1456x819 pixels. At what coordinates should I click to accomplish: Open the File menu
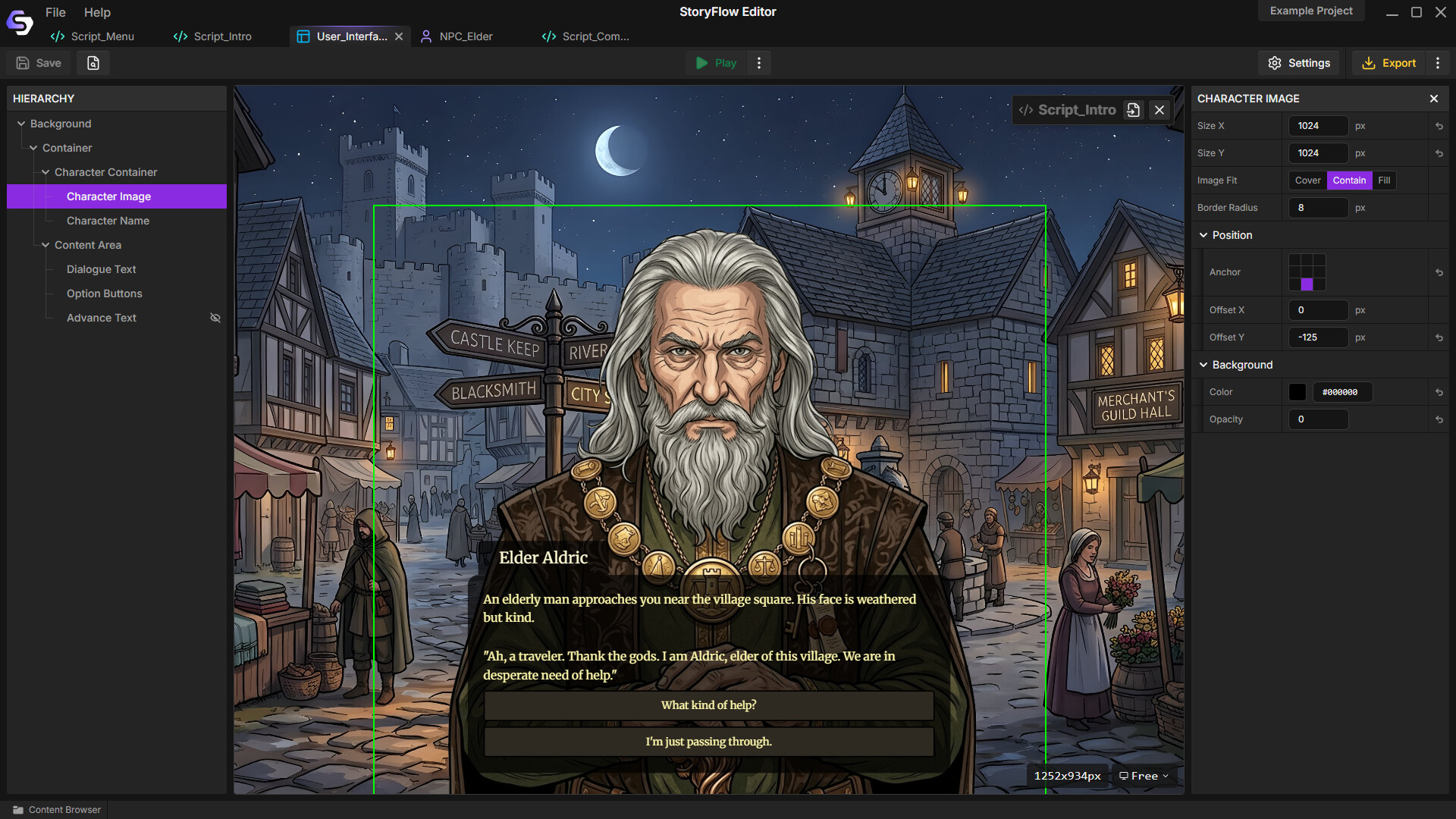[x=55, y=12]
